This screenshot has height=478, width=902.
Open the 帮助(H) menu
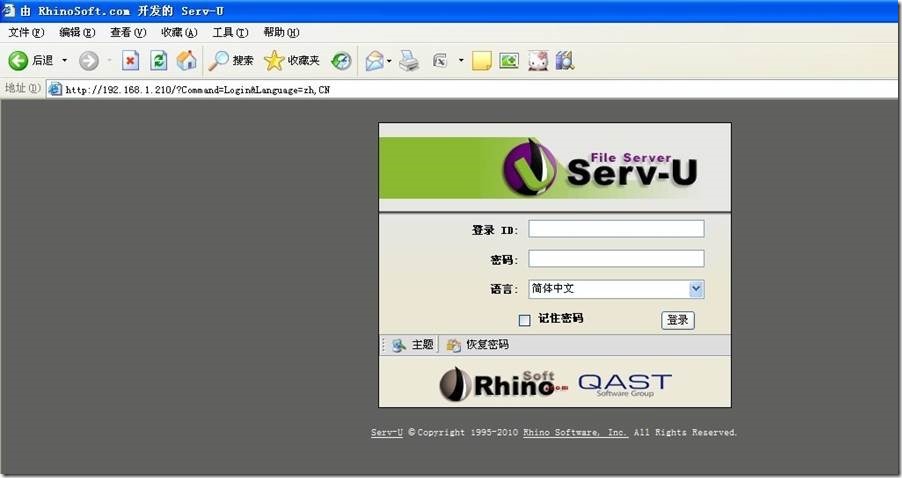[281, 32]
